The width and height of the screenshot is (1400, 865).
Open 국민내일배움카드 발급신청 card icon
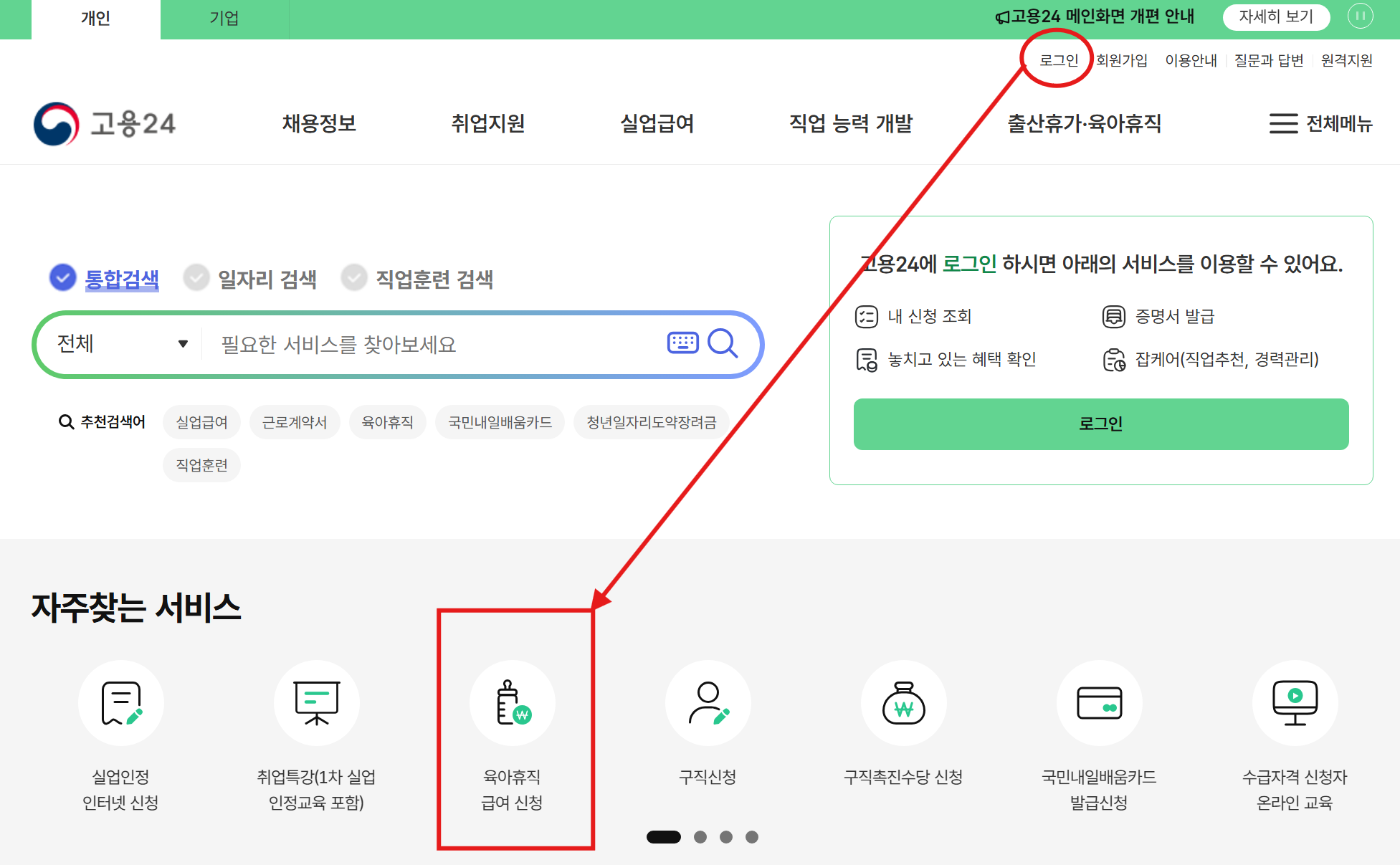1099,703
